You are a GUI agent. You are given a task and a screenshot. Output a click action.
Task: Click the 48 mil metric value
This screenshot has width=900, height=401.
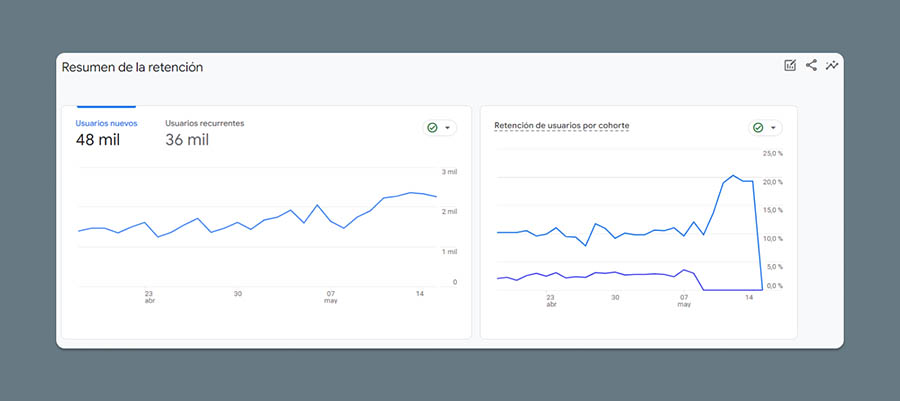[x=97, y=141]
